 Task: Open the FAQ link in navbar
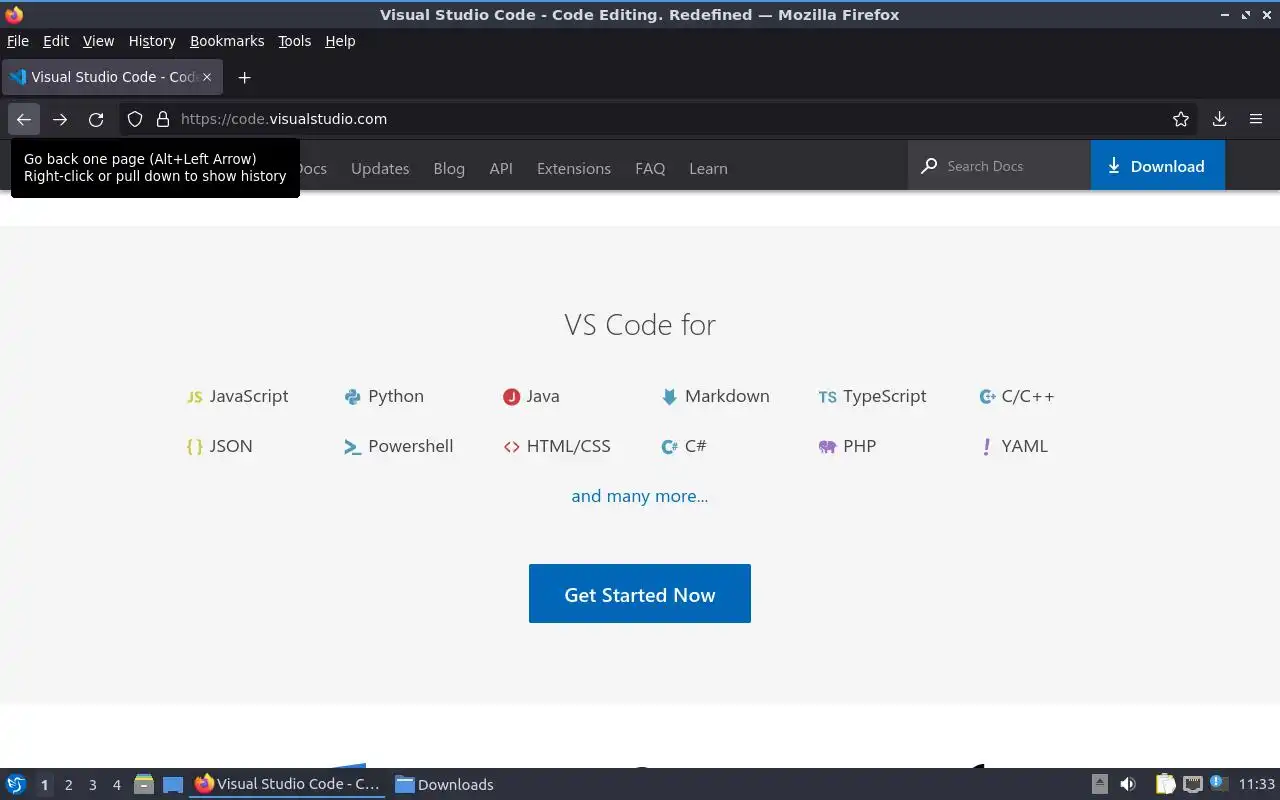[x=650, y=169]
